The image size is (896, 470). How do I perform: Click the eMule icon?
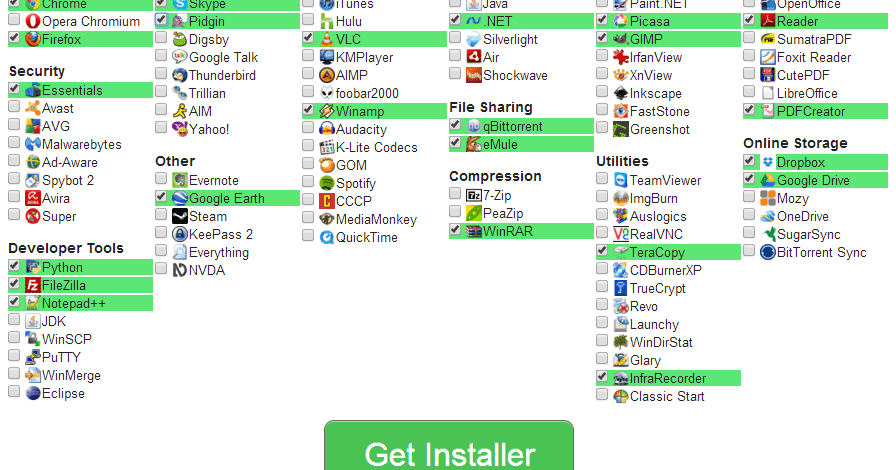(x=474, y=144)
